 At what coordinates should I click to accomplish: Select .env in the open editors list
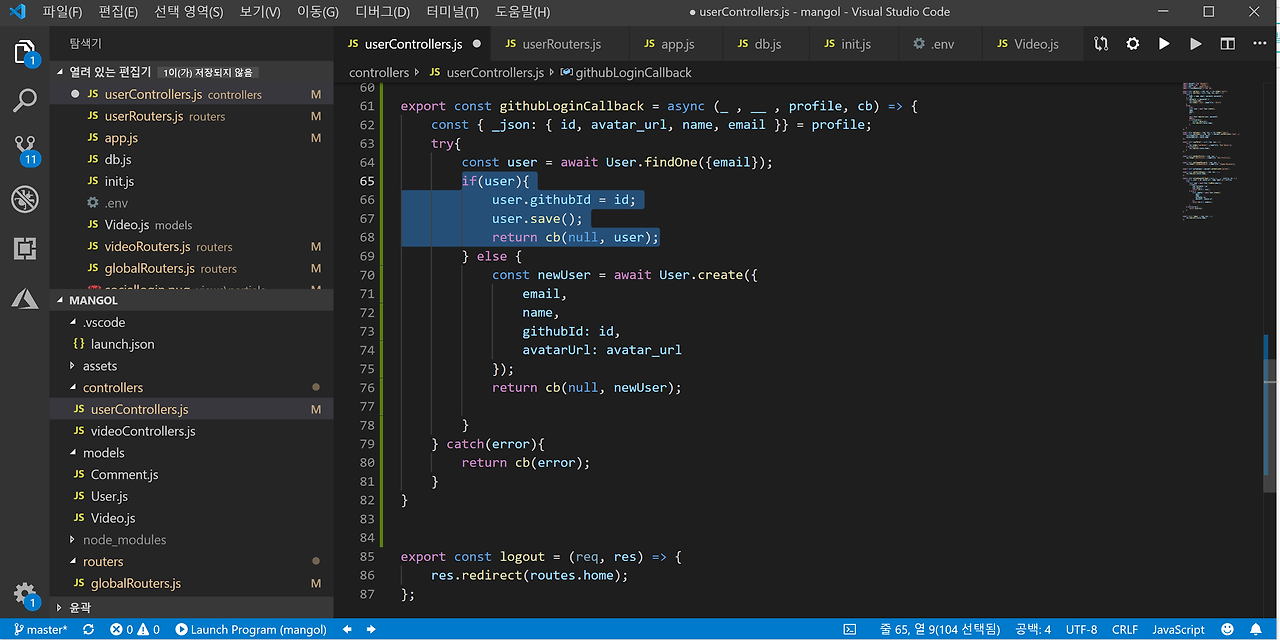(x=192, y=203)
